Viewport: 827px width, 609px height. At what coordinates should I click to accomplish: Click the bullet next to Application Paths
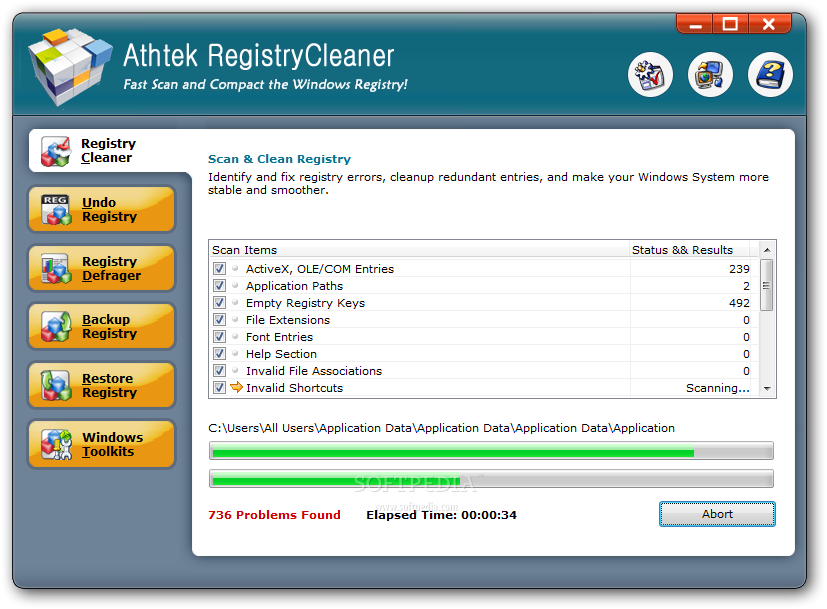pos(235,285)
